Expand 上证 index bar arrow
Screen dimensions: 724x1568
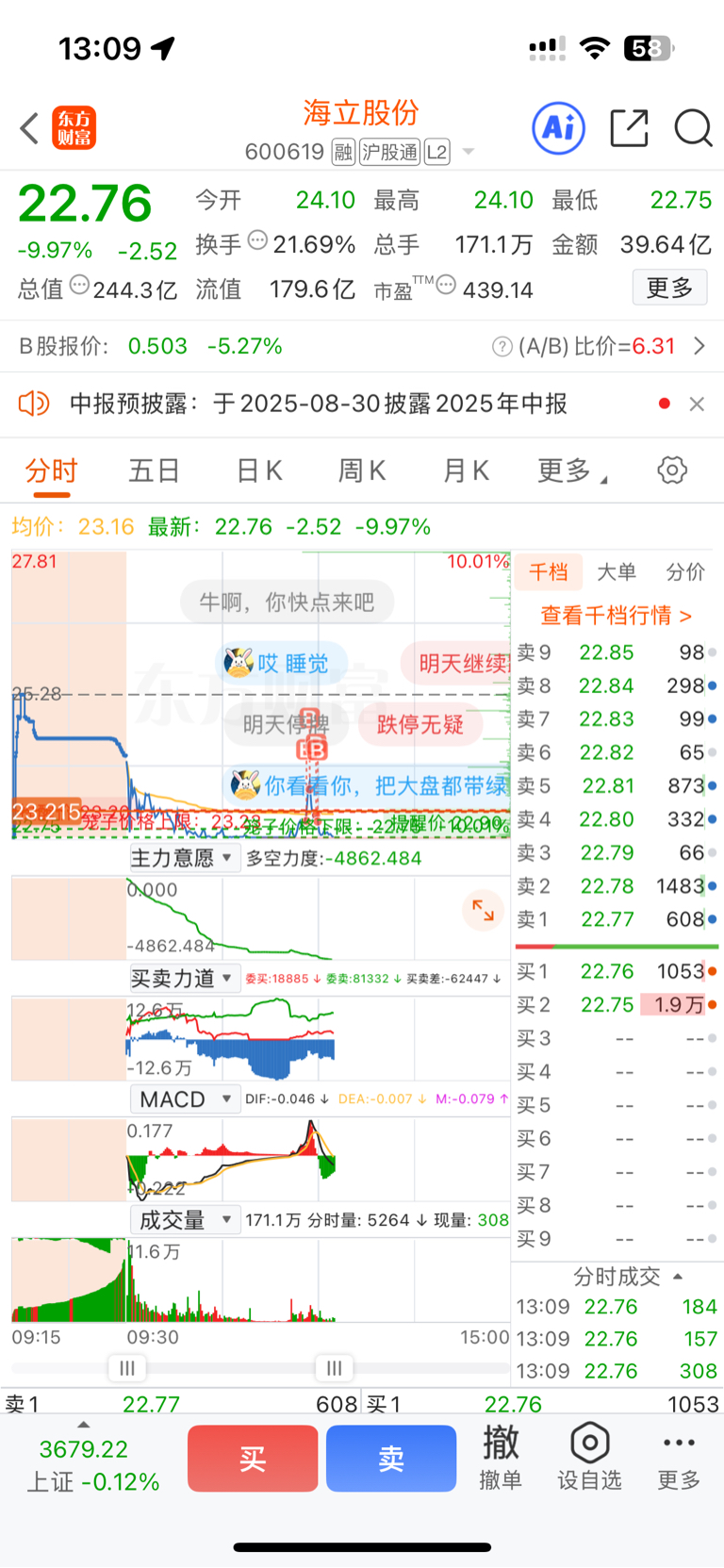coord(83,1425)
